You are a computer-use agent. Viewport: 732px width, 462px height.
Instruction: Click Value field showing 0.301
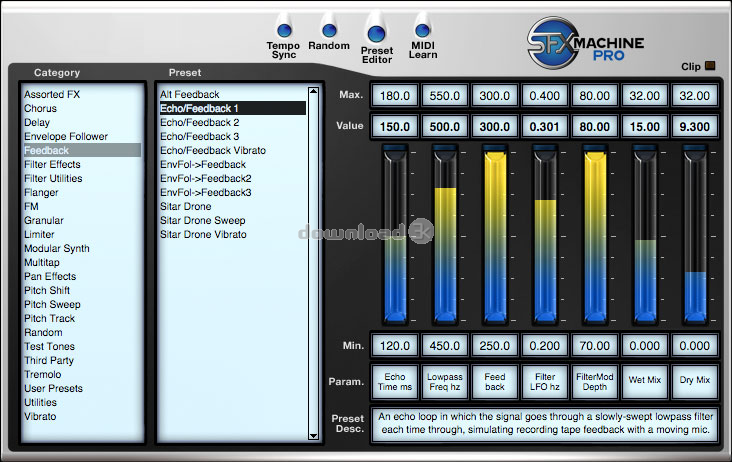point(545,126)
